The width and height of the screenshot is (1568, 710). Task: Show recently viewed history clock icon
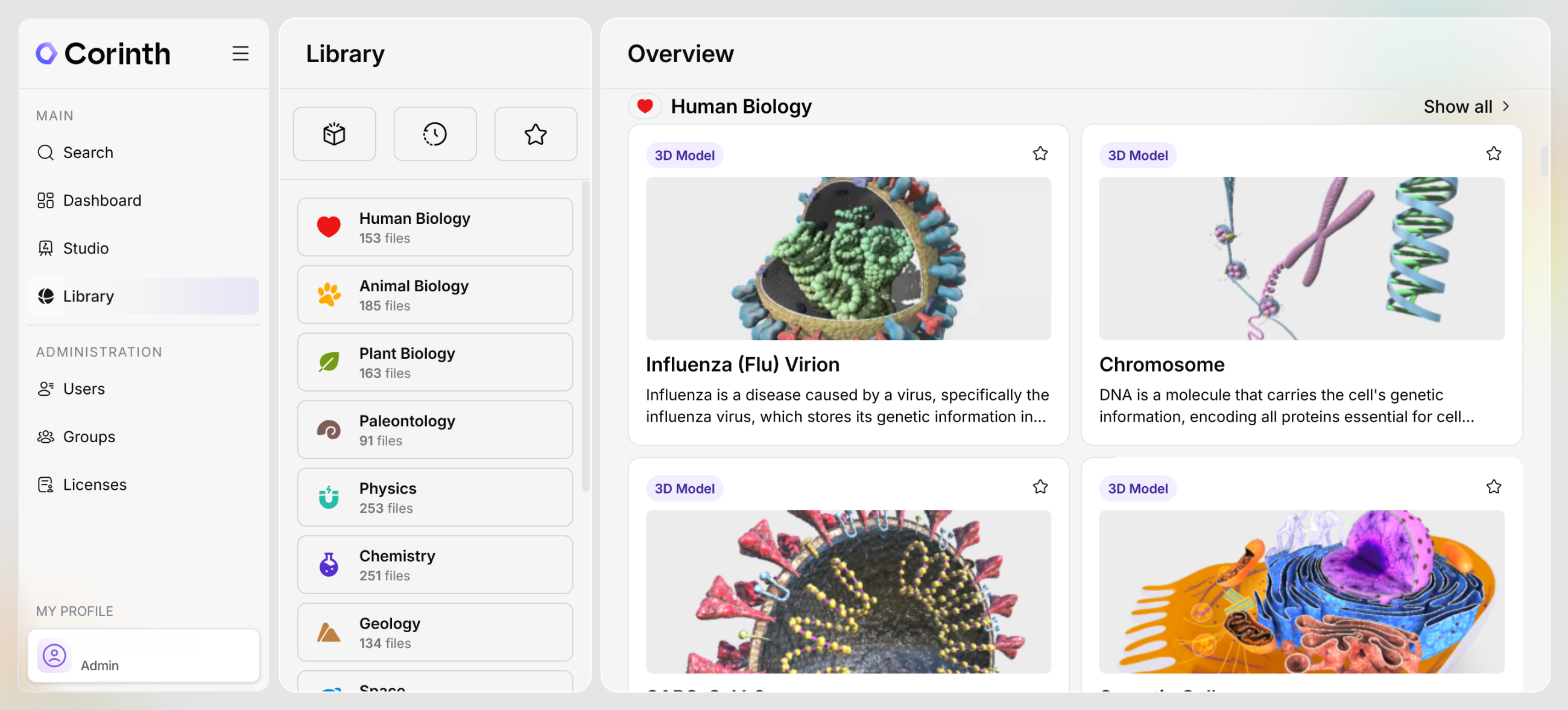tap(435, 134)
